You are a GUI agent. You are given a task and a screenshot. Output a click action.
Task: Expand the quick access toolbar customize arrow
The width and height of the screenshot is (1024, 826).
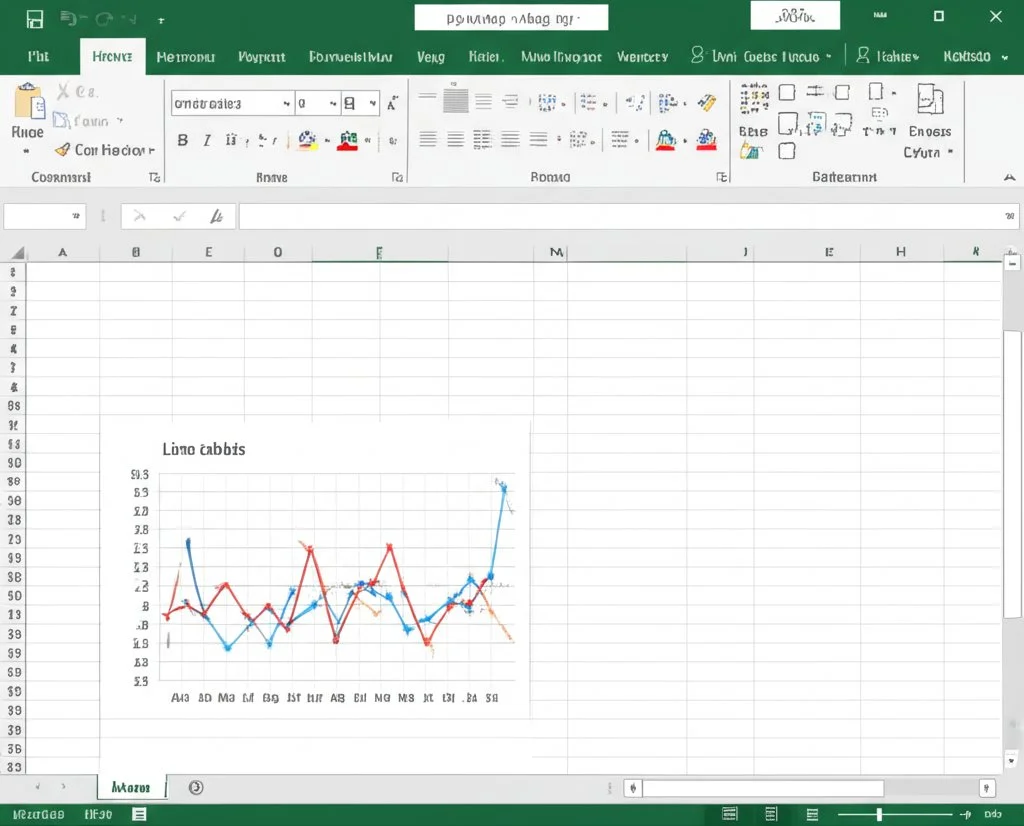point(161,20)
